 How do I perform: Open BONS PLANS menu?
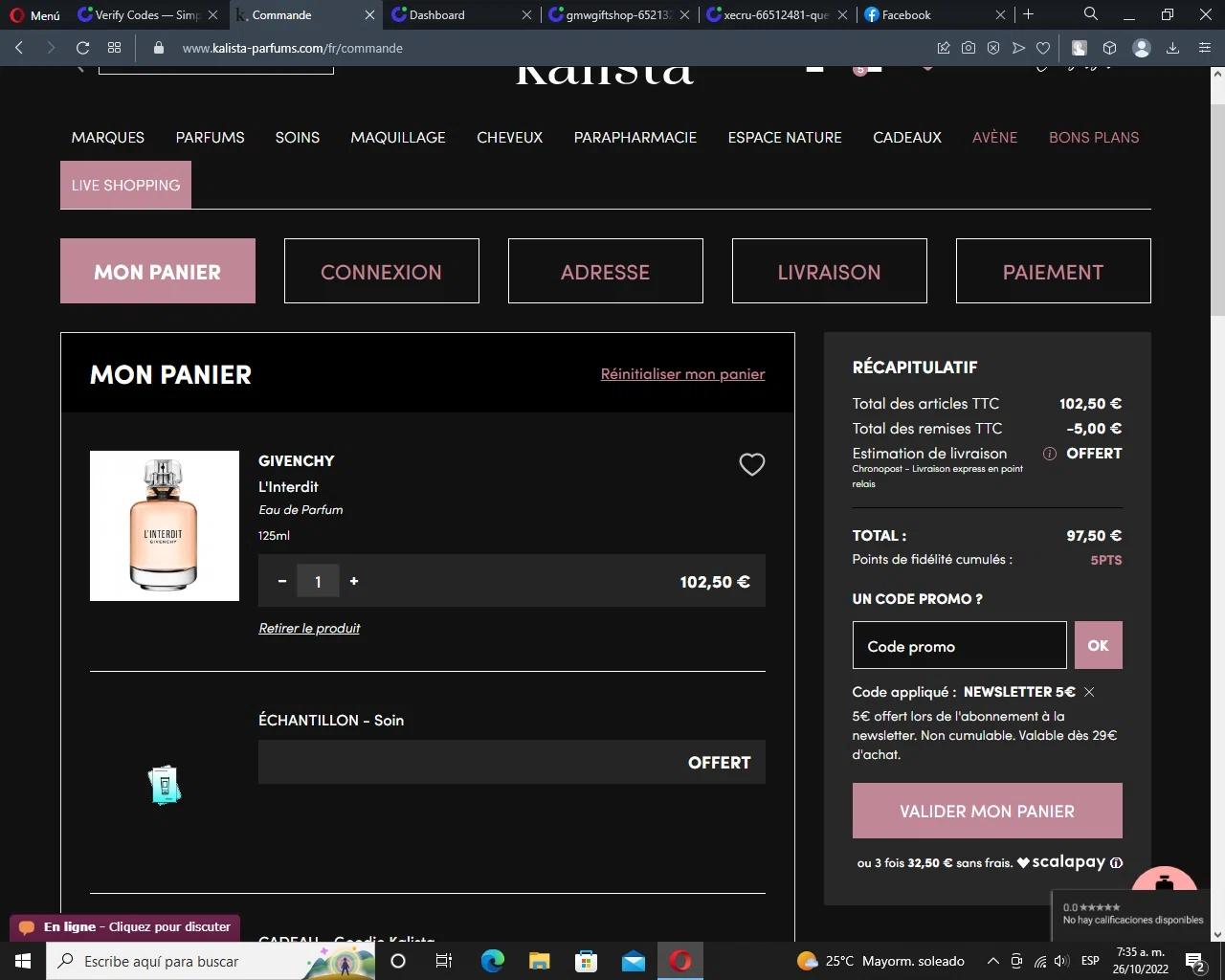(1094, 137)
